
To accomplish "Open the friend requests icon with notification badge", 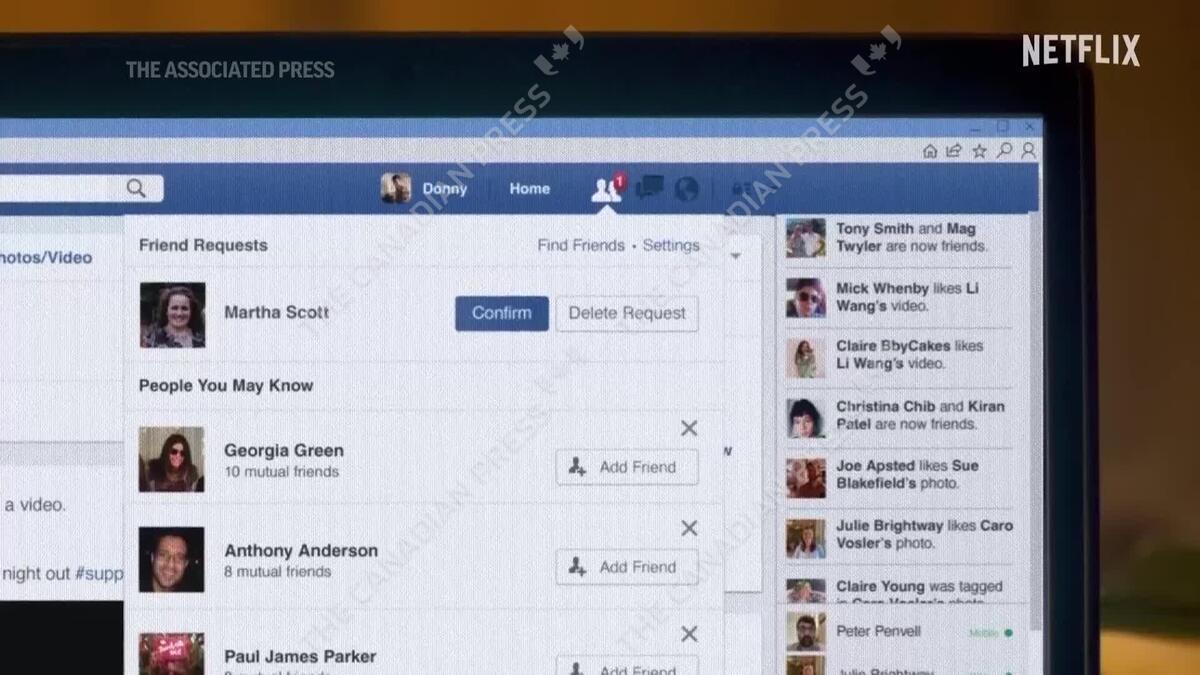I will pos(607,188).
